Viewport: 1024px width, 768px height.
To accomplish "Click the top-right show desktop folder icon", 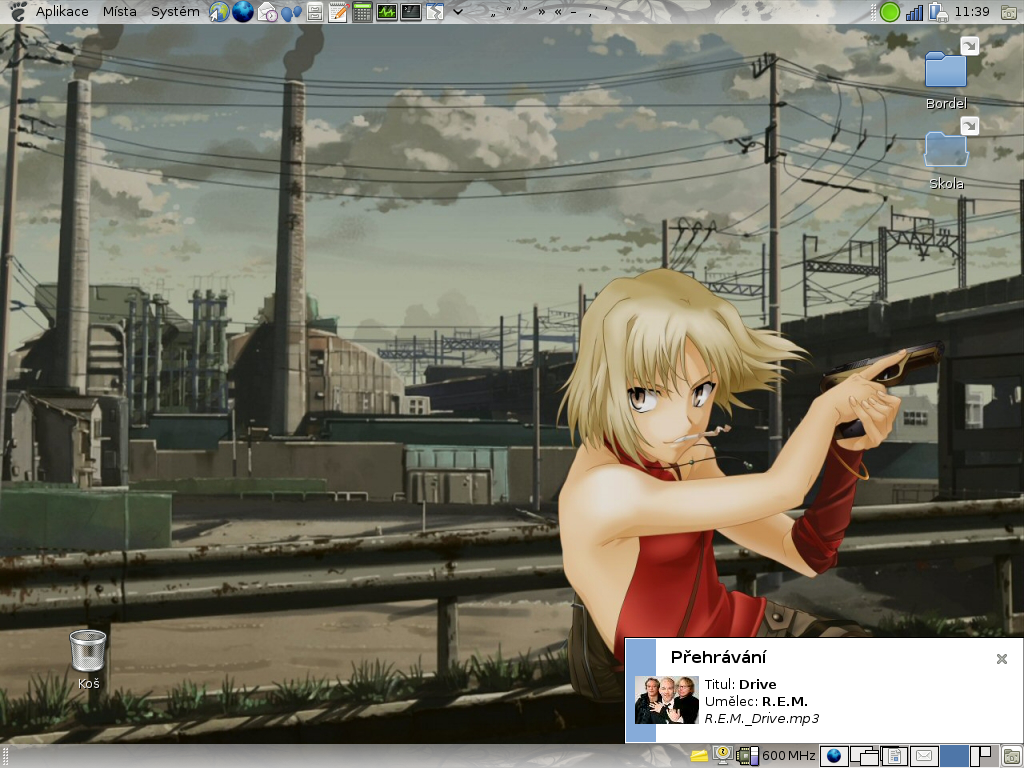I will [1010, 12].
